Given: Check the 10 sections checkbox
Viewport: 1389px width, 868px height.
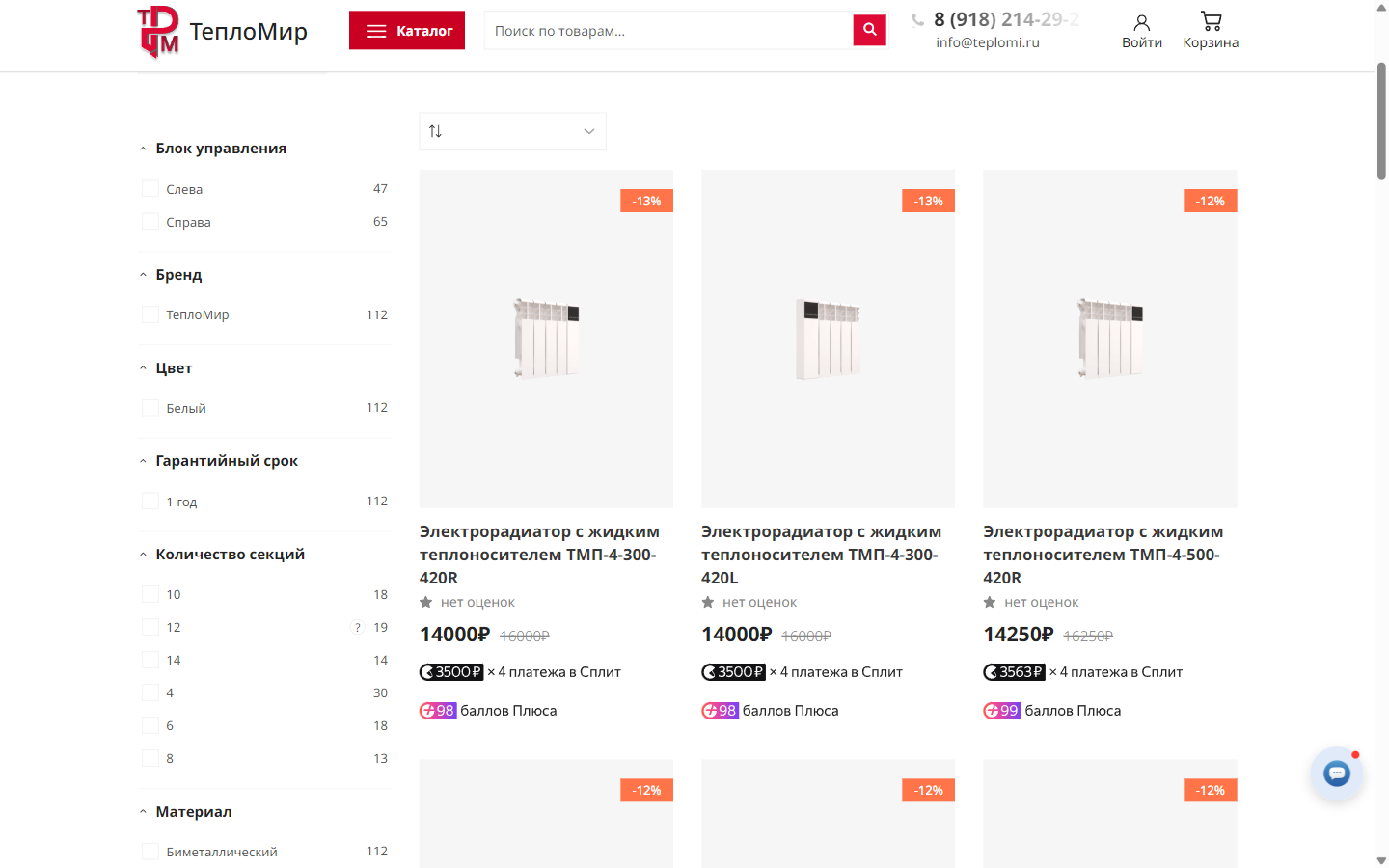Looking at the screenshot, I should (x=150, y=594).
